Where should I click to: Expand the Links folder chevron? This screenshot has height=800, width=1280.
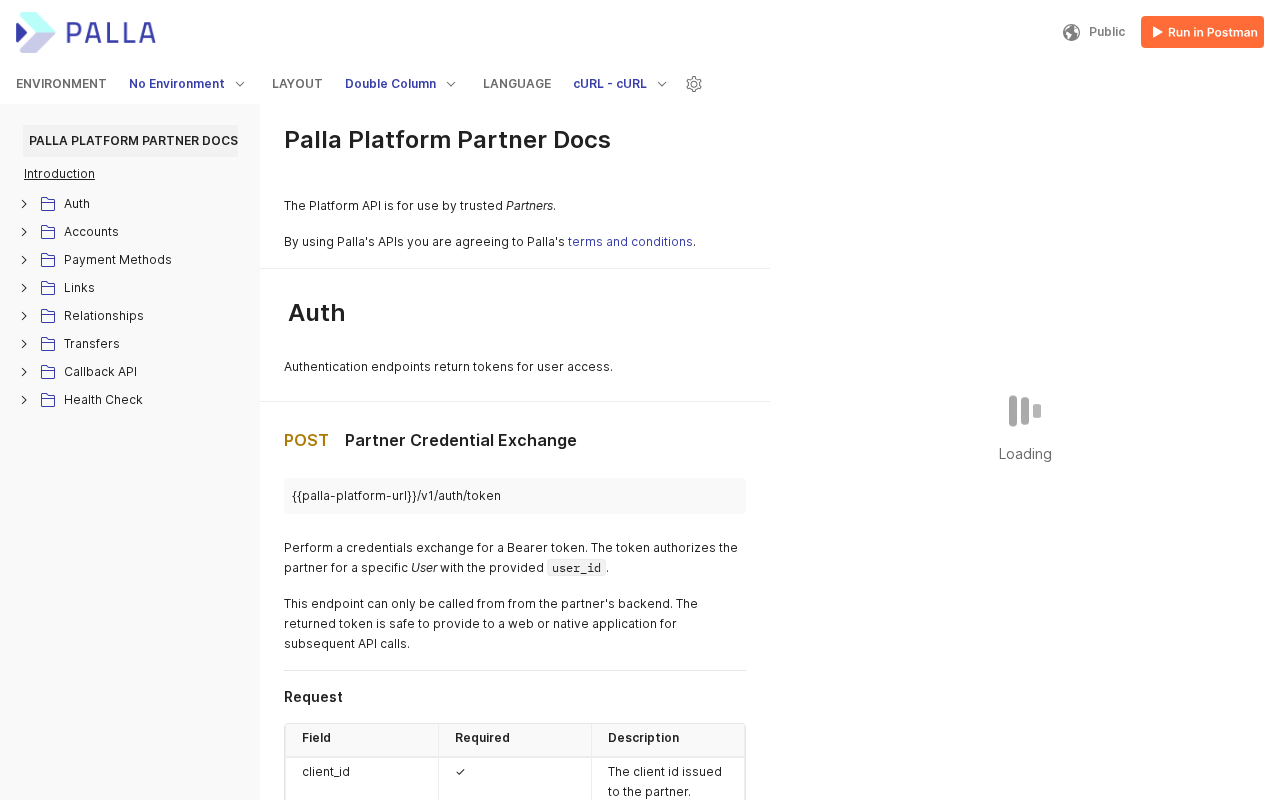[24, 288]
